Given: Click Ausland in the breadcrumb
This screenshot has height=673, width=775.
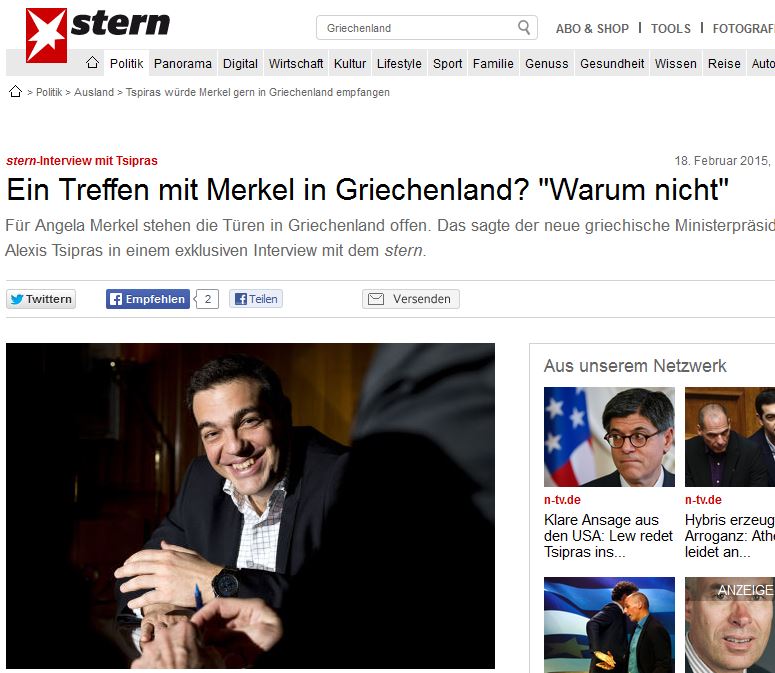Looking at the screenshot, I should tap(94, 92).
